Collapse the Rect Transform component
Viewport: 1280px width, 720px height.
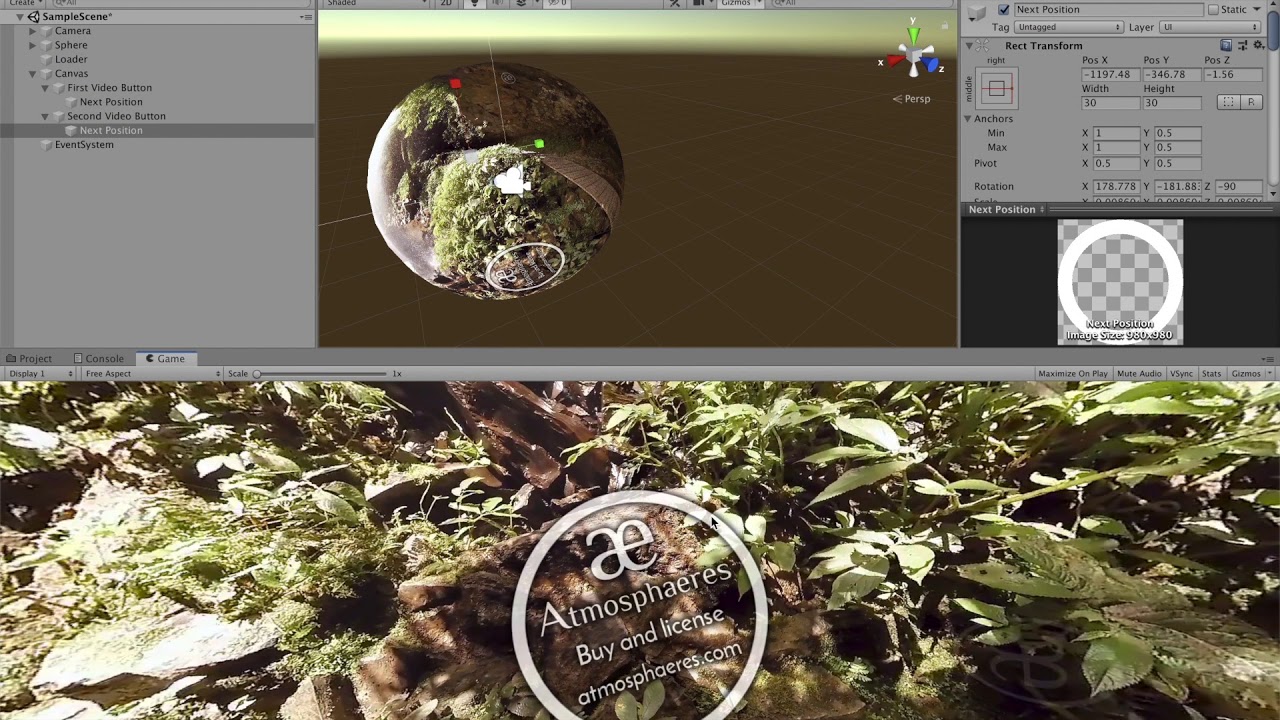click(969, 46)
